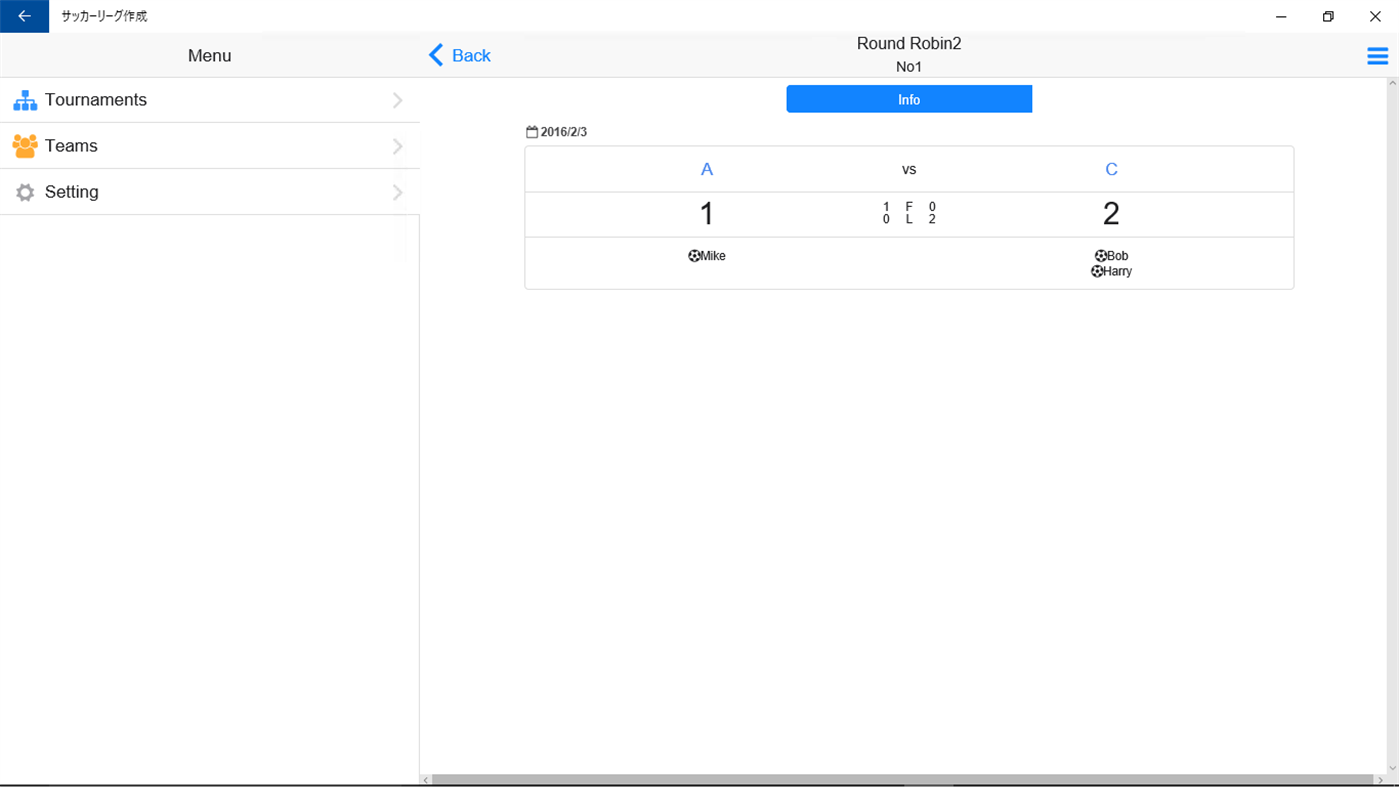This screenshot has width=1399, height=787.
Task: Expand the Setting entry via its chevron
Action: tap(398, 191)
